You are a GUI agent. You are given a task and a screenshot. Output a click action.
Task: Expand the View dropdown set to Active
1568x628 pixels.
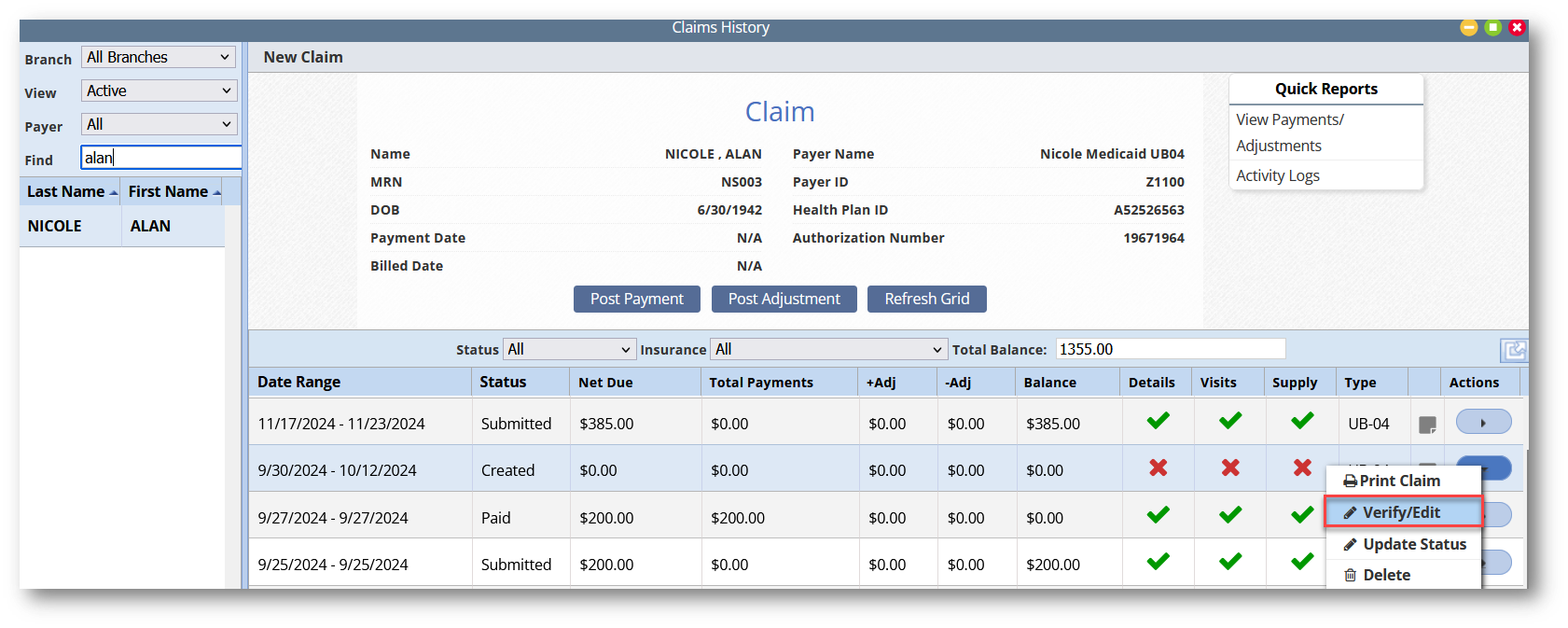coord(158,91)
